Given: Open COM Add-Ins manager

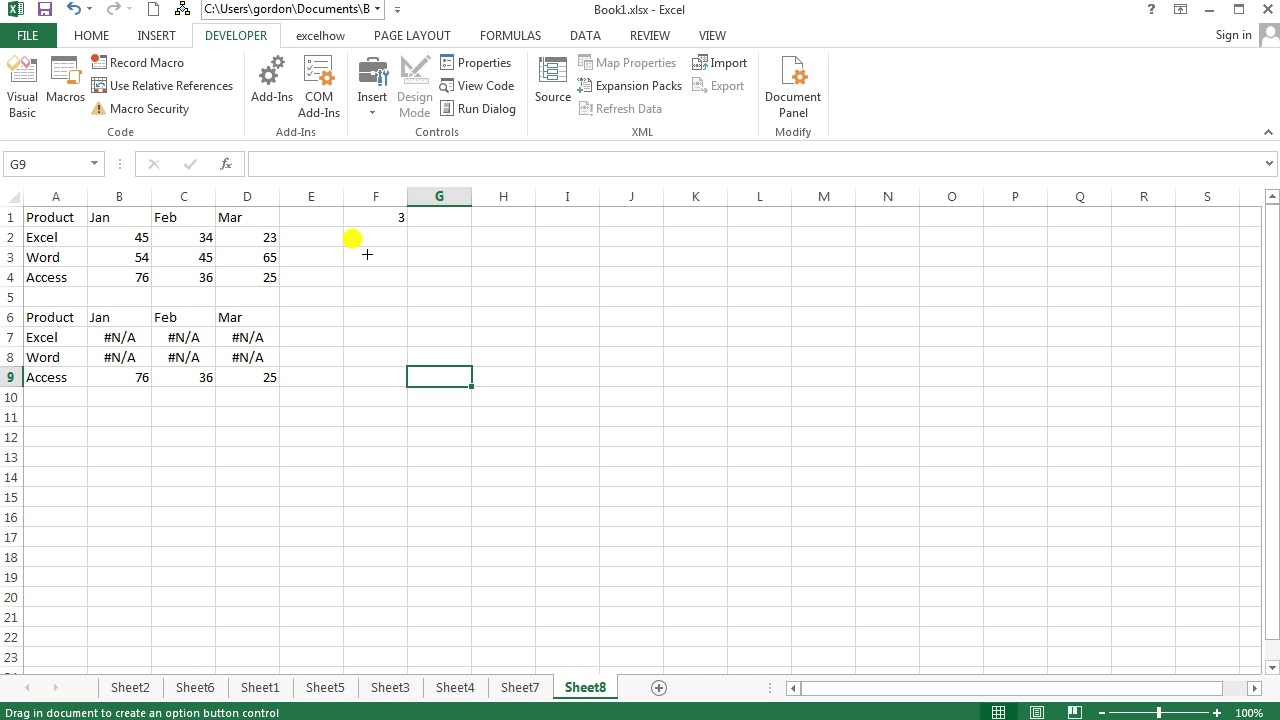Looking at the screenshot, I should coord(319,86).
